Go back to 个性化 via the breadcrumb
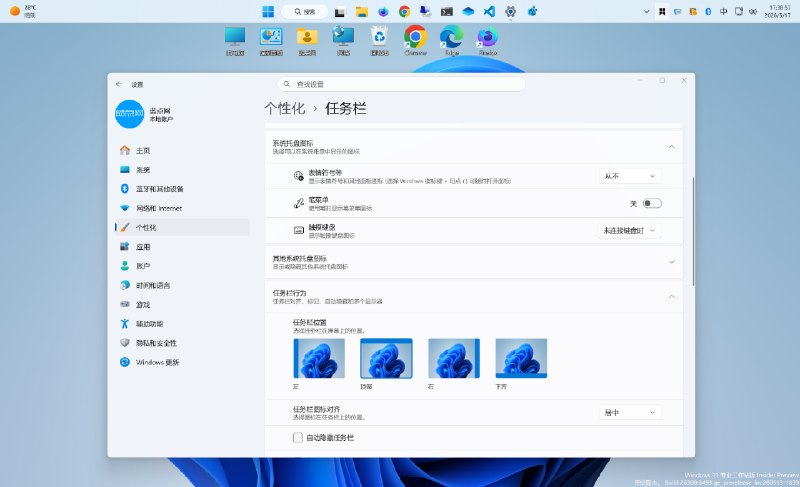The image size is (800, 487). tap(285, 108)
